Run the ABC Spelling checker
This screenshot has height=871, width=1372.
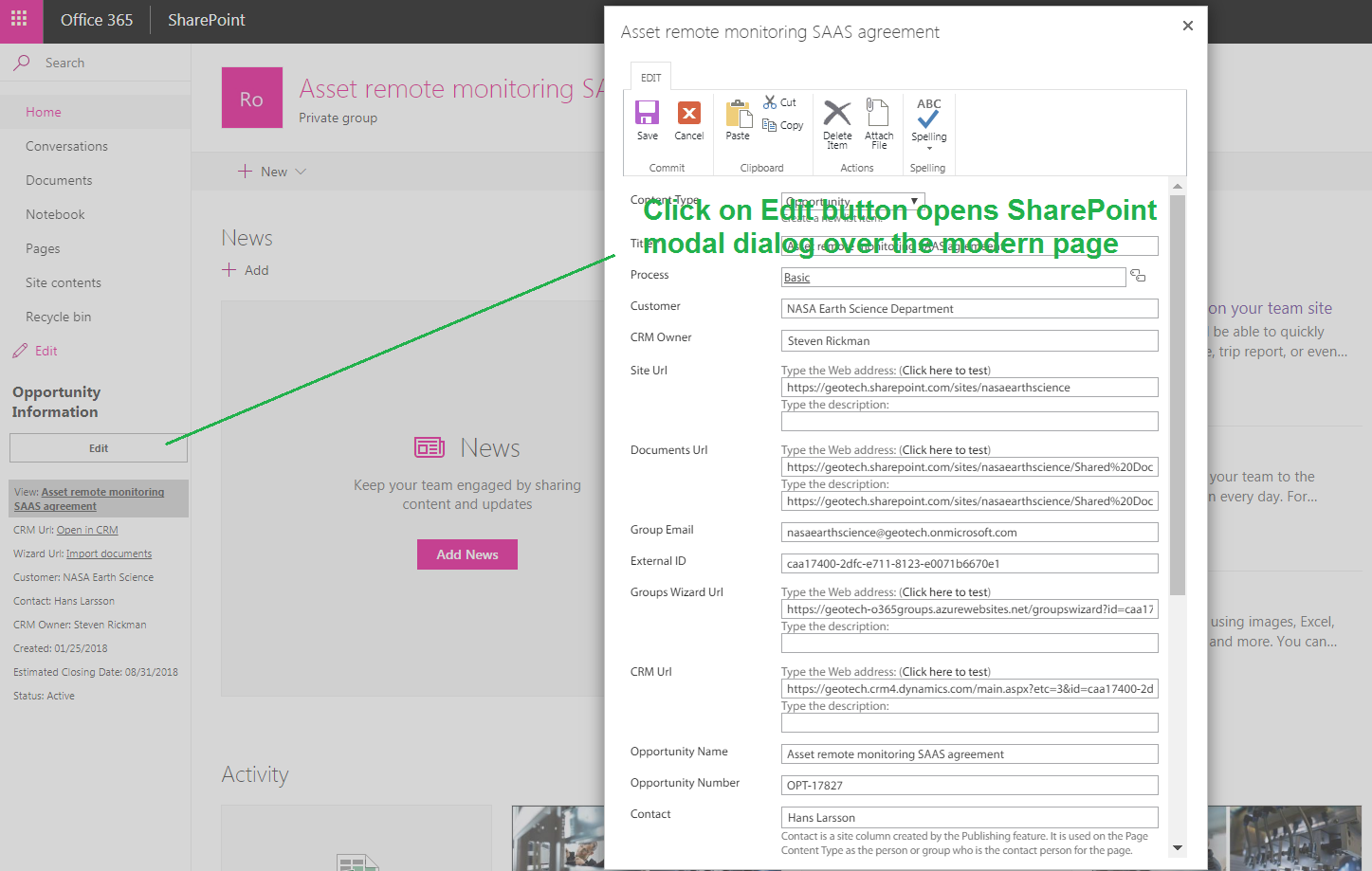(928, 112)
